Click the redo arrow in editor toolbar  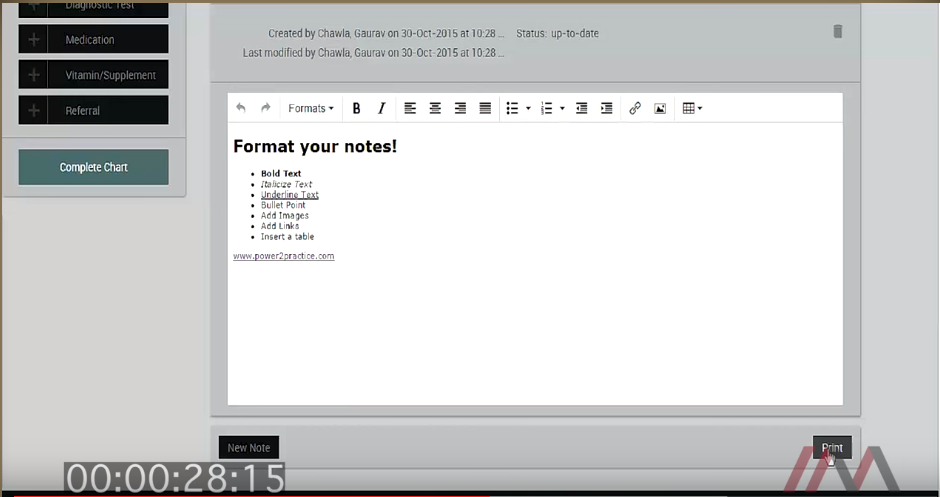266,108
